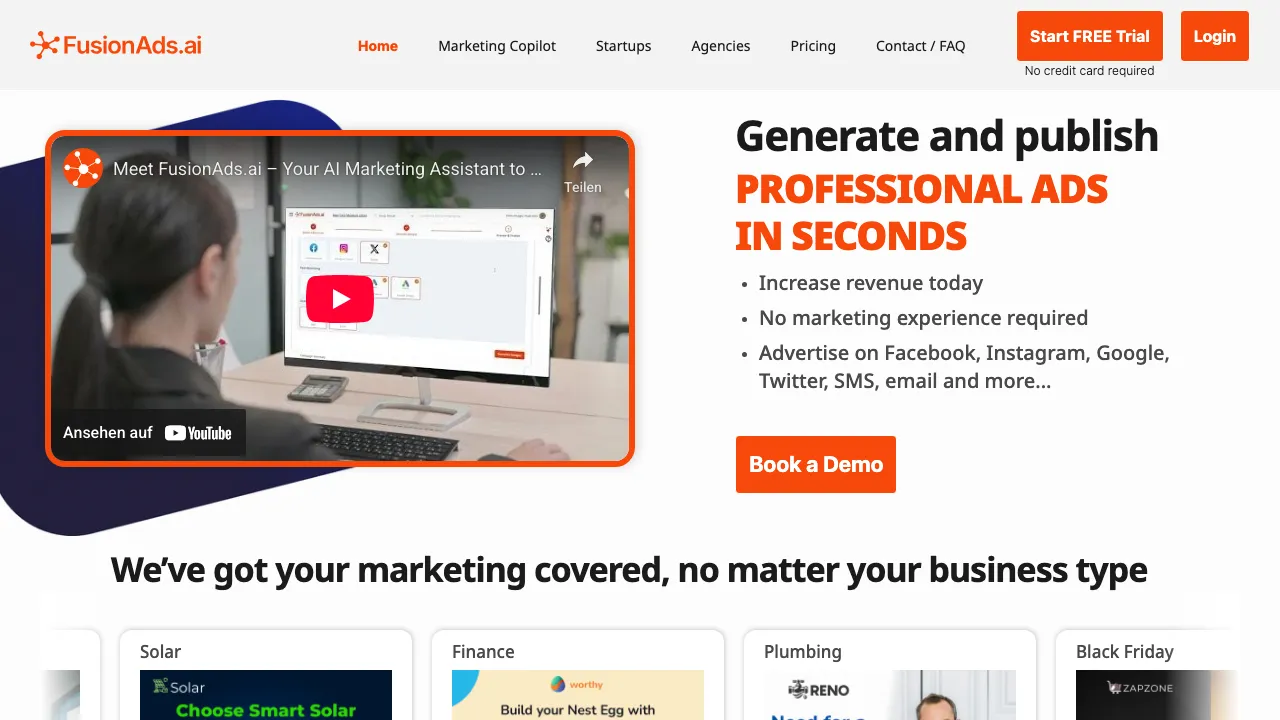Open the channel avatar icon in video header

[83, 168]
